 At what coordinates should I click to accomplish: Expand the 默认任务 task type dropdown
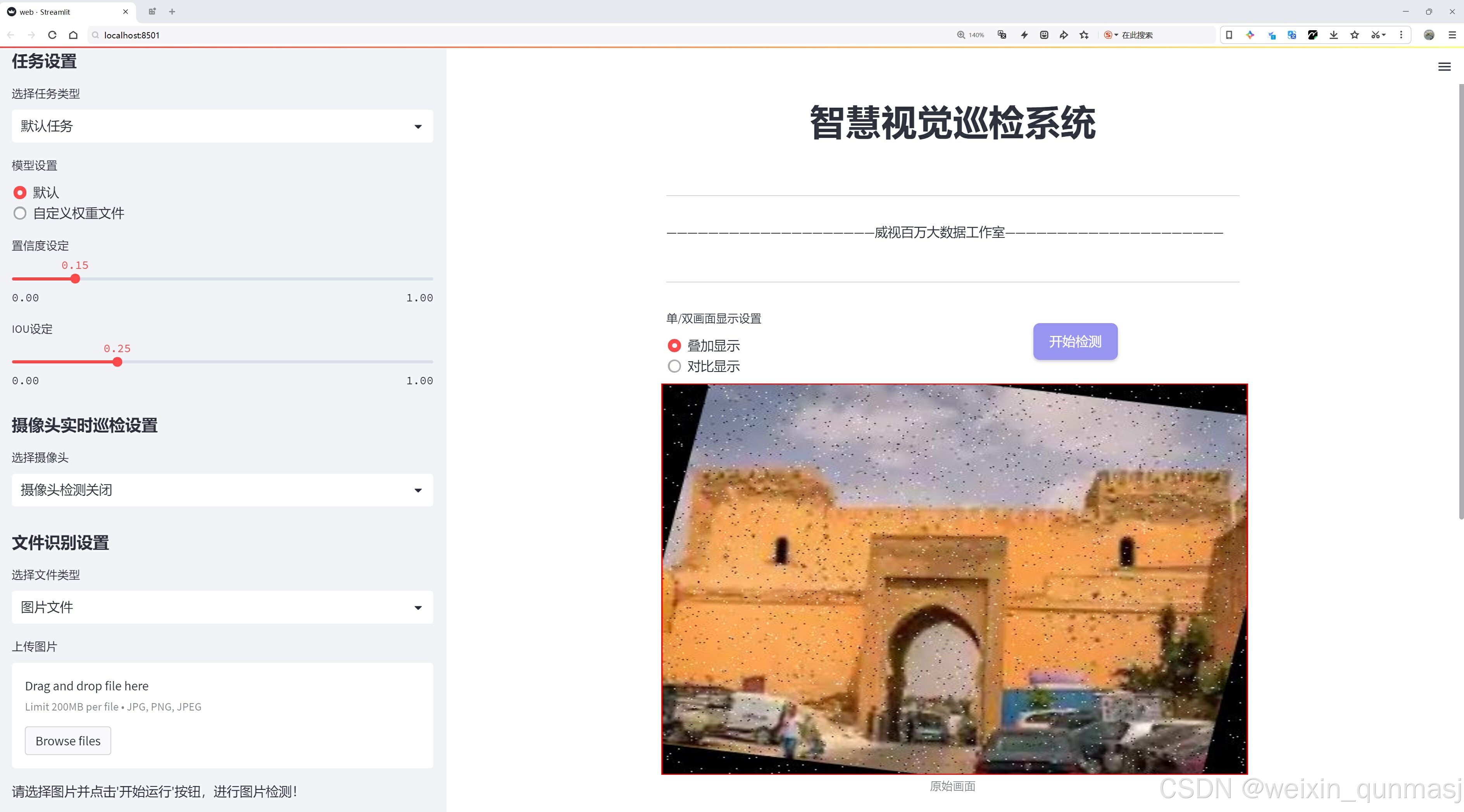click(222, 126)
